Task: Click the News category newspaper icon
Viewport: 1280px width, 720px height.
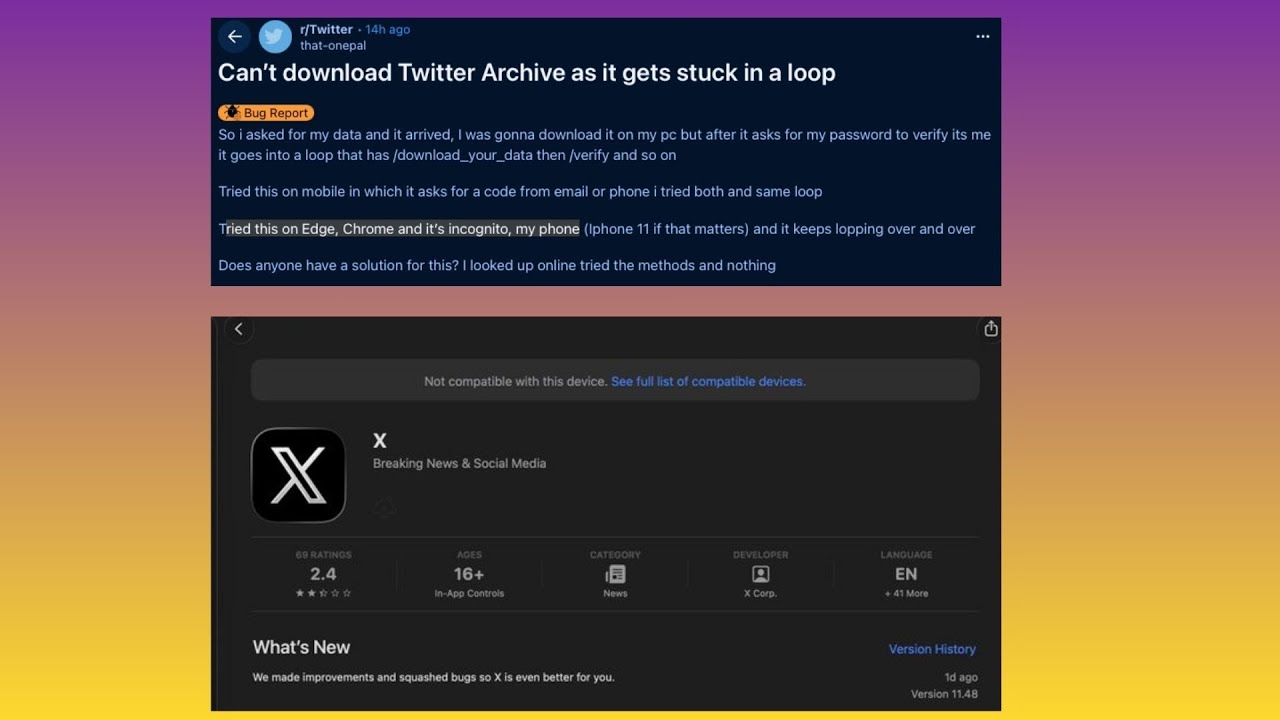Action: point(615,574)
